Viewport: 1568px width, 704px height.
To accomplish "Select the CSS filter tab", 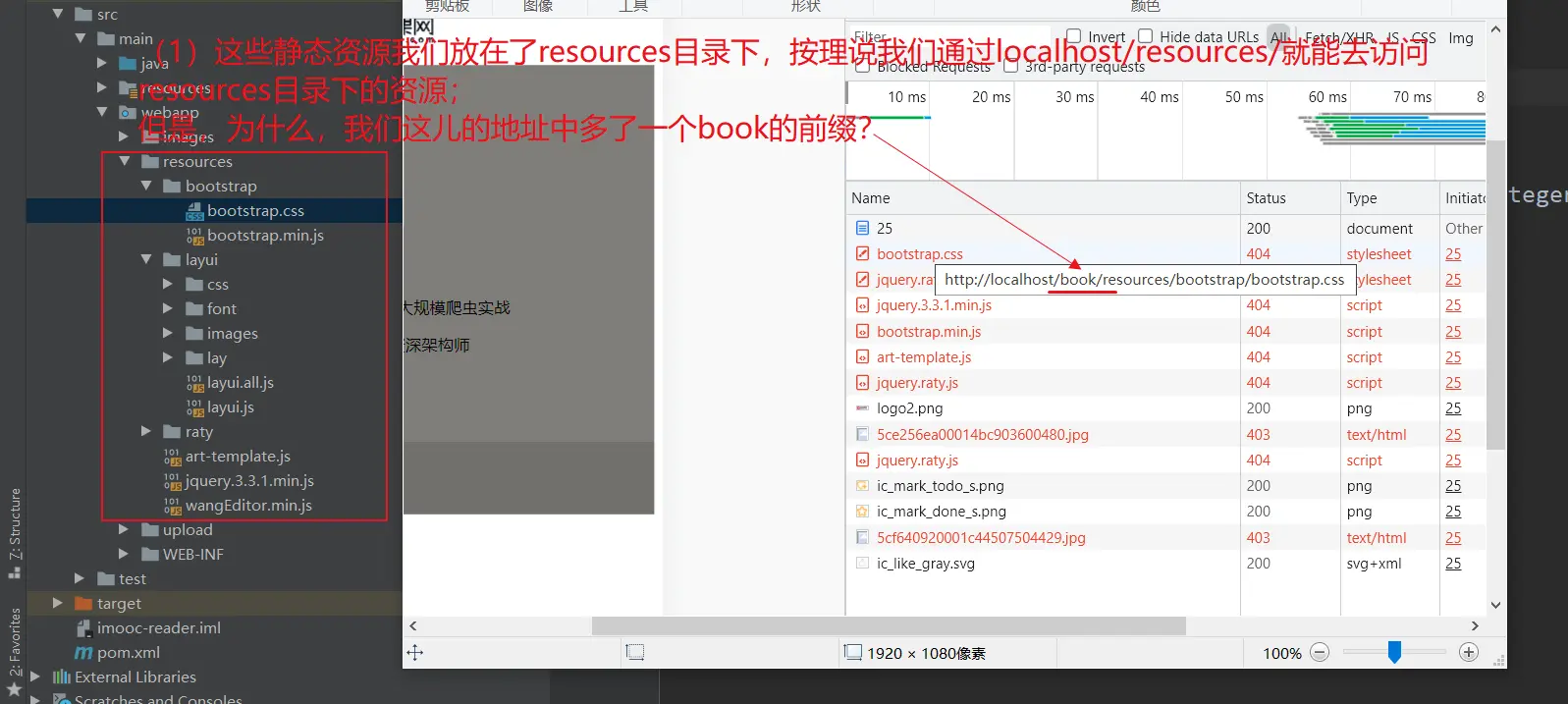I will tap(1424, 37).
